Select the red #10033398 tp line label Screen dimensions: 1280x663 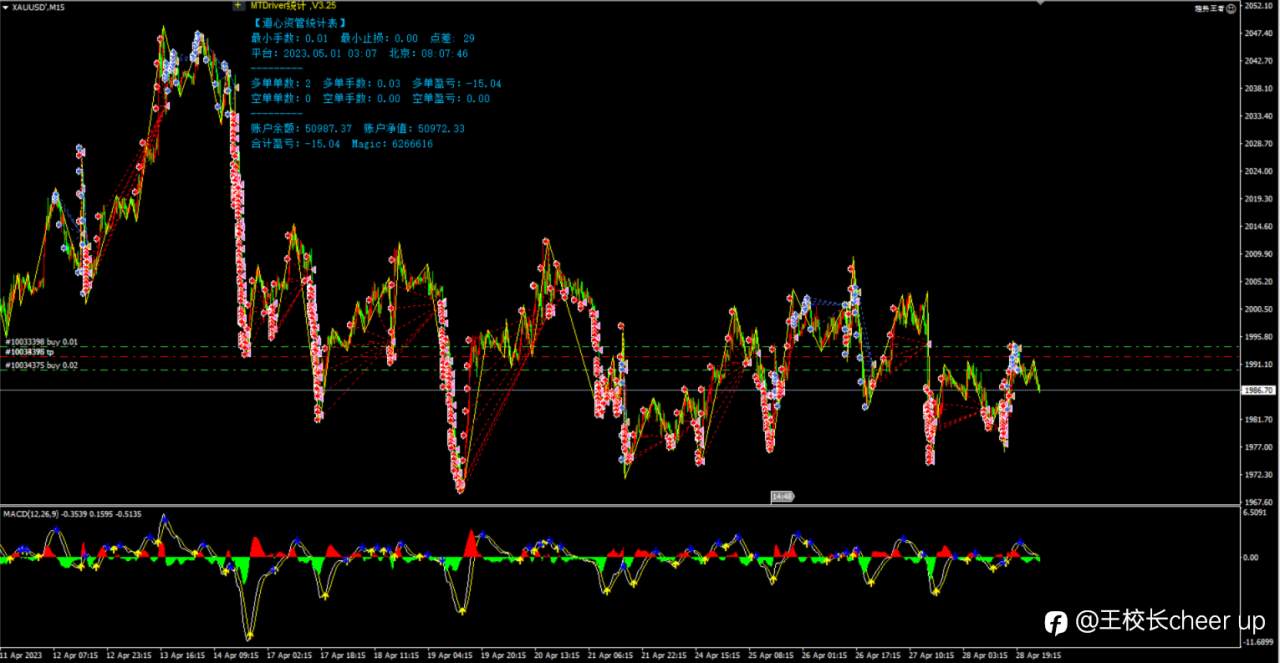point(28,352)
